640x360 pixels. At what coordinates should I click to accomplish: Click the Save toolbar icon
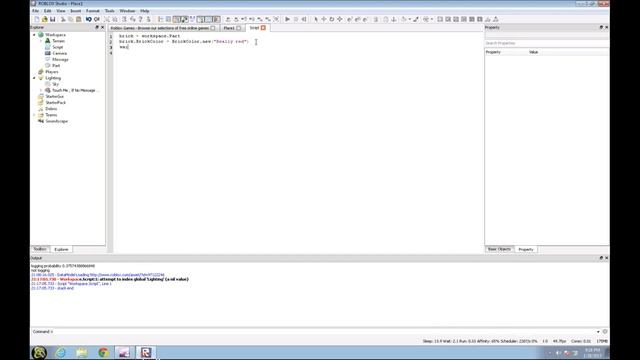[x=53, y=19]
